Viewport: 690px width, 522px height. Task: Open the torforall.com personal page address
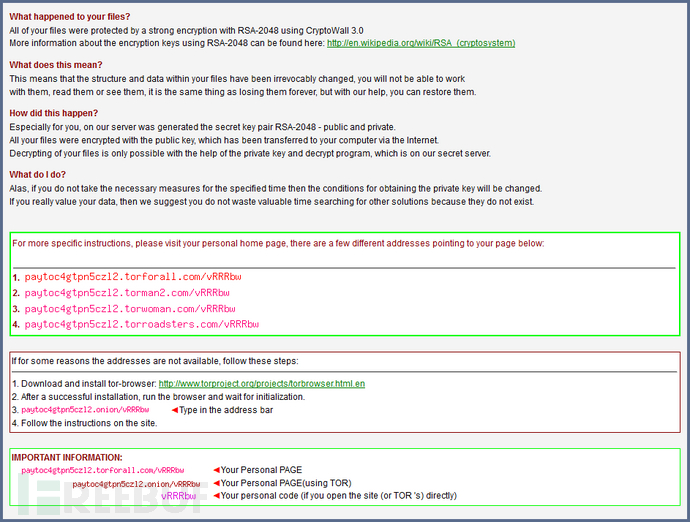tap(133, 277)
